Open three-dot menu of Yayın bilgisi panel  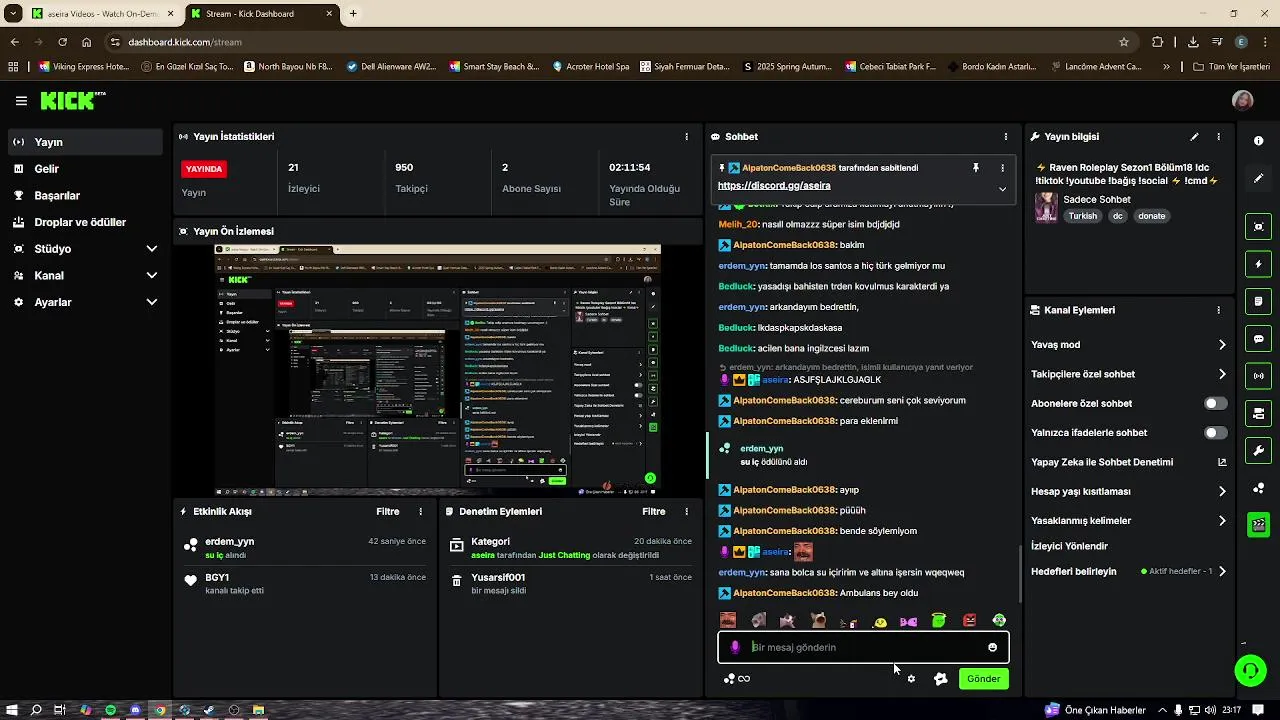point(1218,137)
